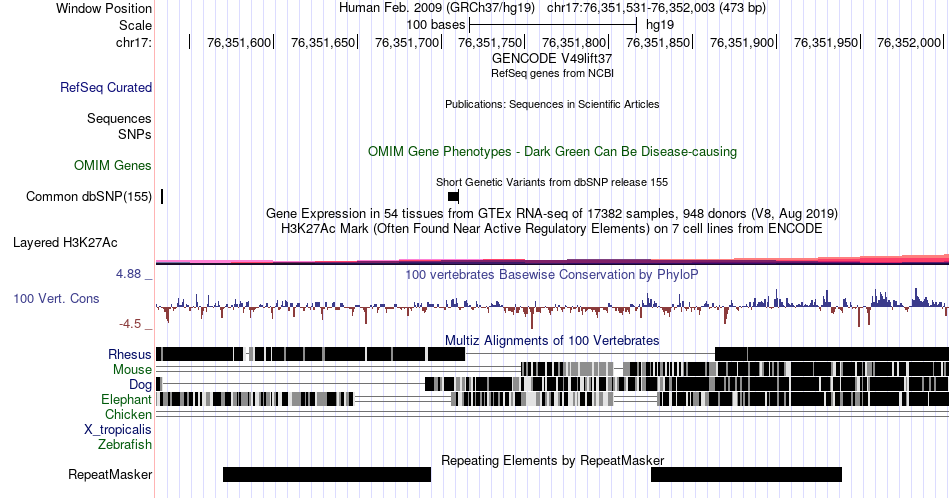The height and width of the screenshot is (498, 950).
Task: Click the Mouse species label
Action: pos(132,370)
